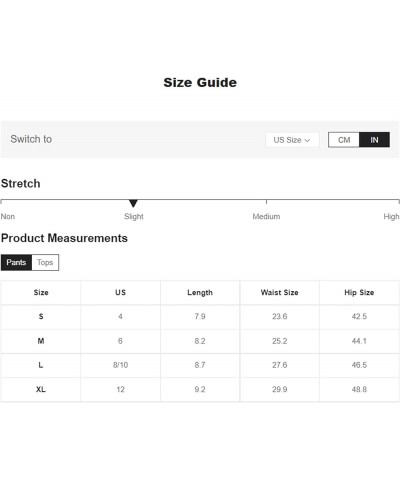Image resolution: width=400 pixels, height=480 pixels.
Task: Click the Medium tick on Stretch scale
Action: point(266,202)
